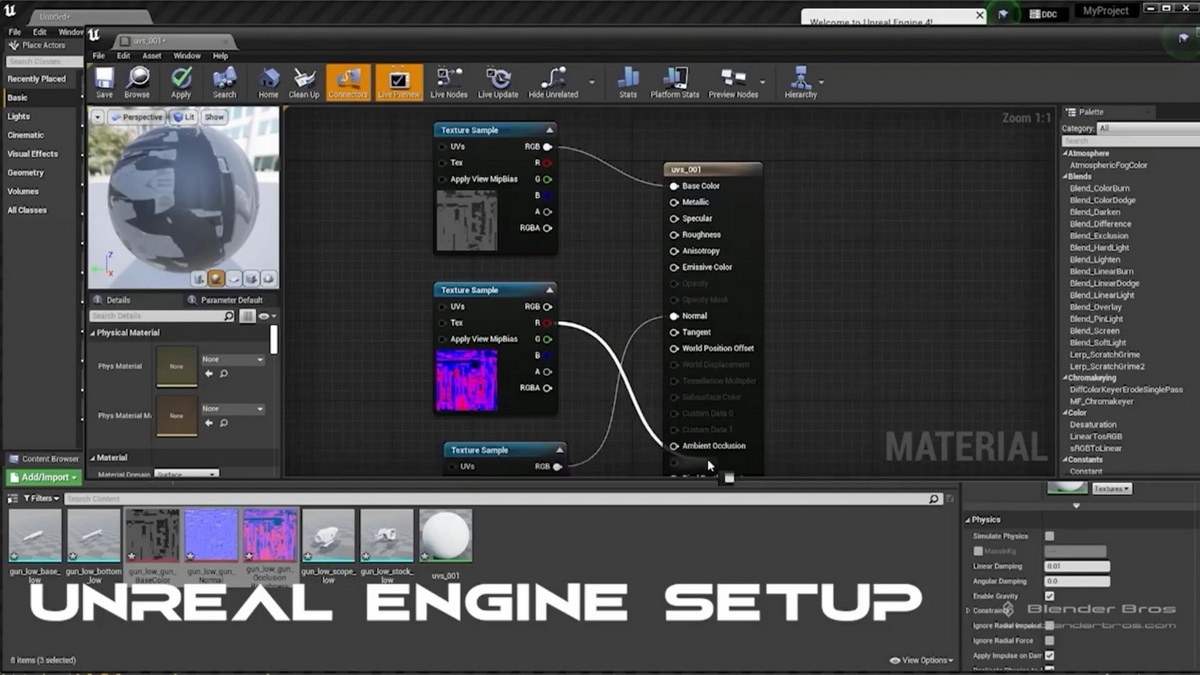Click the Add/Import button
This screenshot has height=675, width=1200.
pos(42,477)
